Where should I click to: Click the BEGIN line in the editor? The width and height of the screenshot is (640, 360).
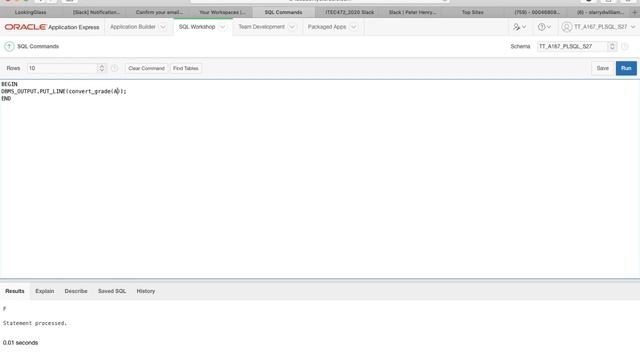pos(9,84)
